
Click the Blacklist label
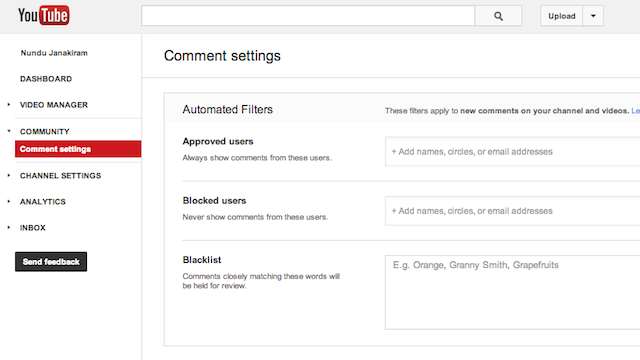pyautogui.click(x=202, y=260)
